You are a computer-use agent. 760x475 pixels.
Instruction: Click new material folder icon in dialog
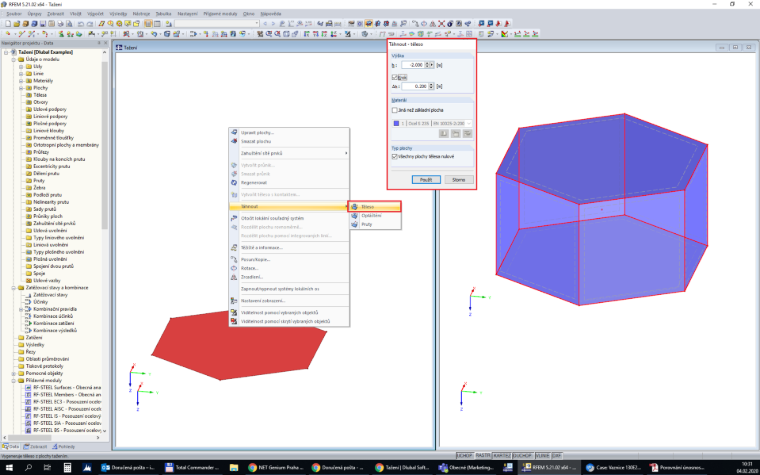(x=456, y=134)
